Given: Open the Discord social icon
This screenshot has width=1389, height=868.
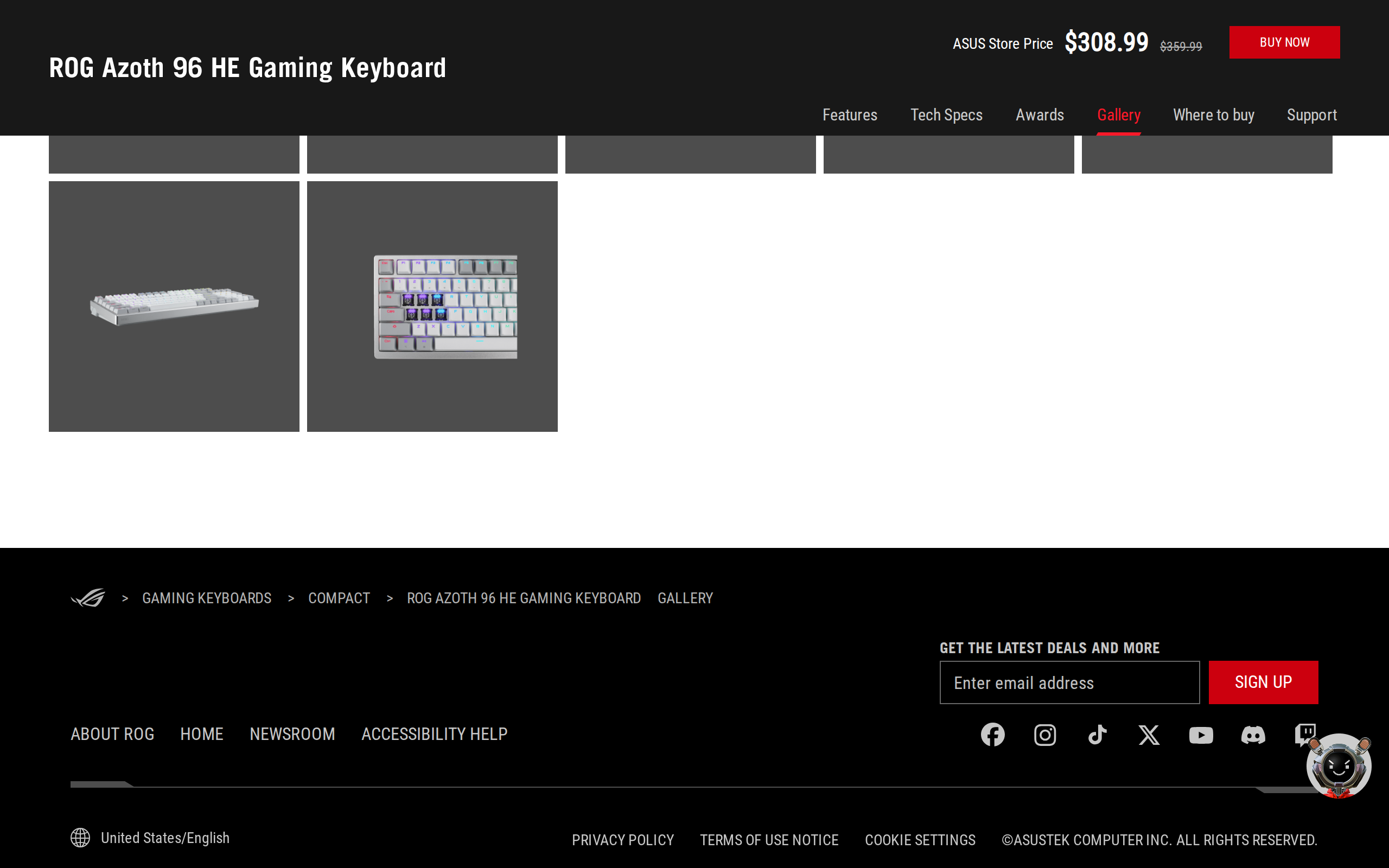Looking at the screenshot, I should click(1253, 735).
